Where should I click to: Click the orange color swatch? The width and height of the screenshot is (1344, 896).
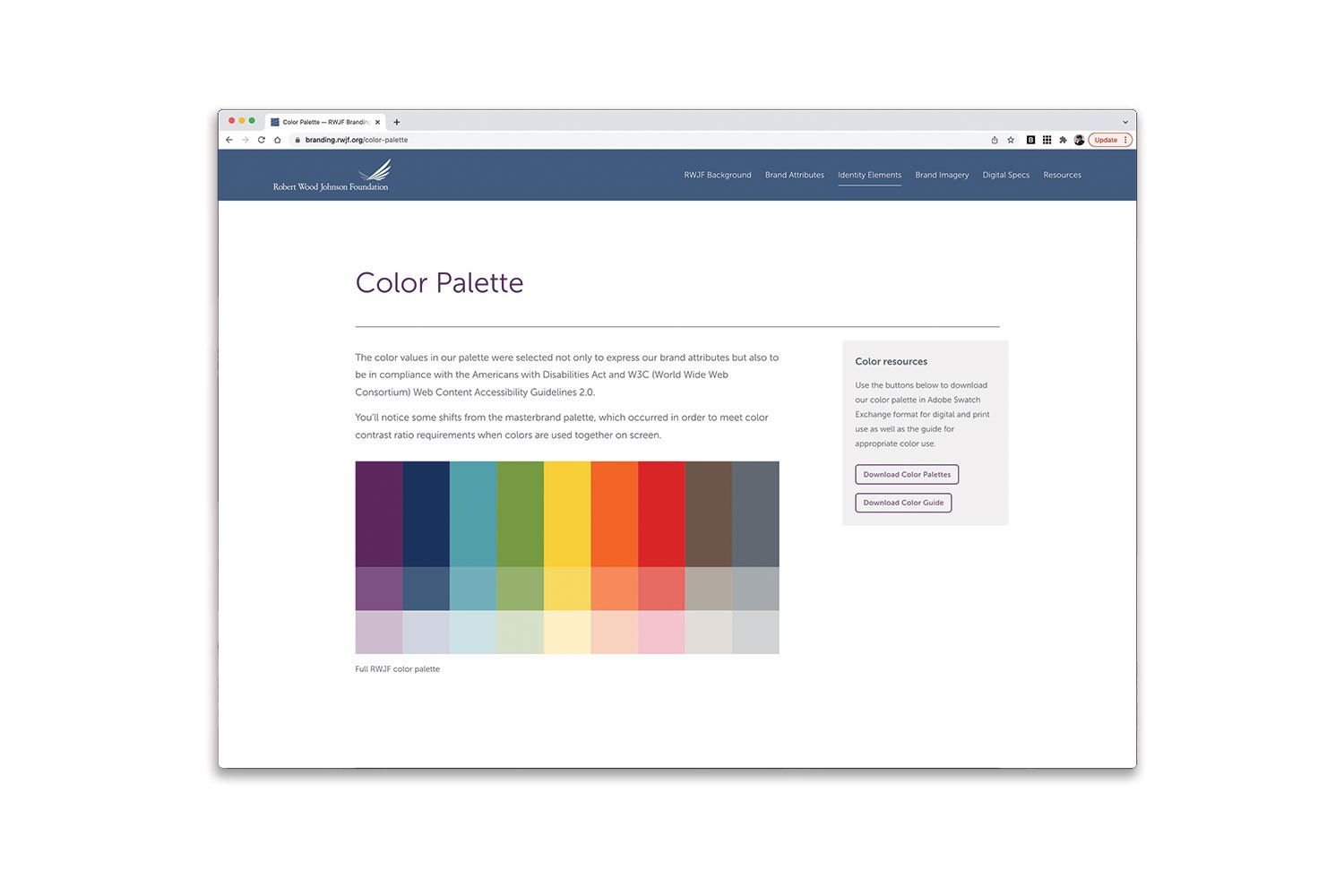[614, 514]
